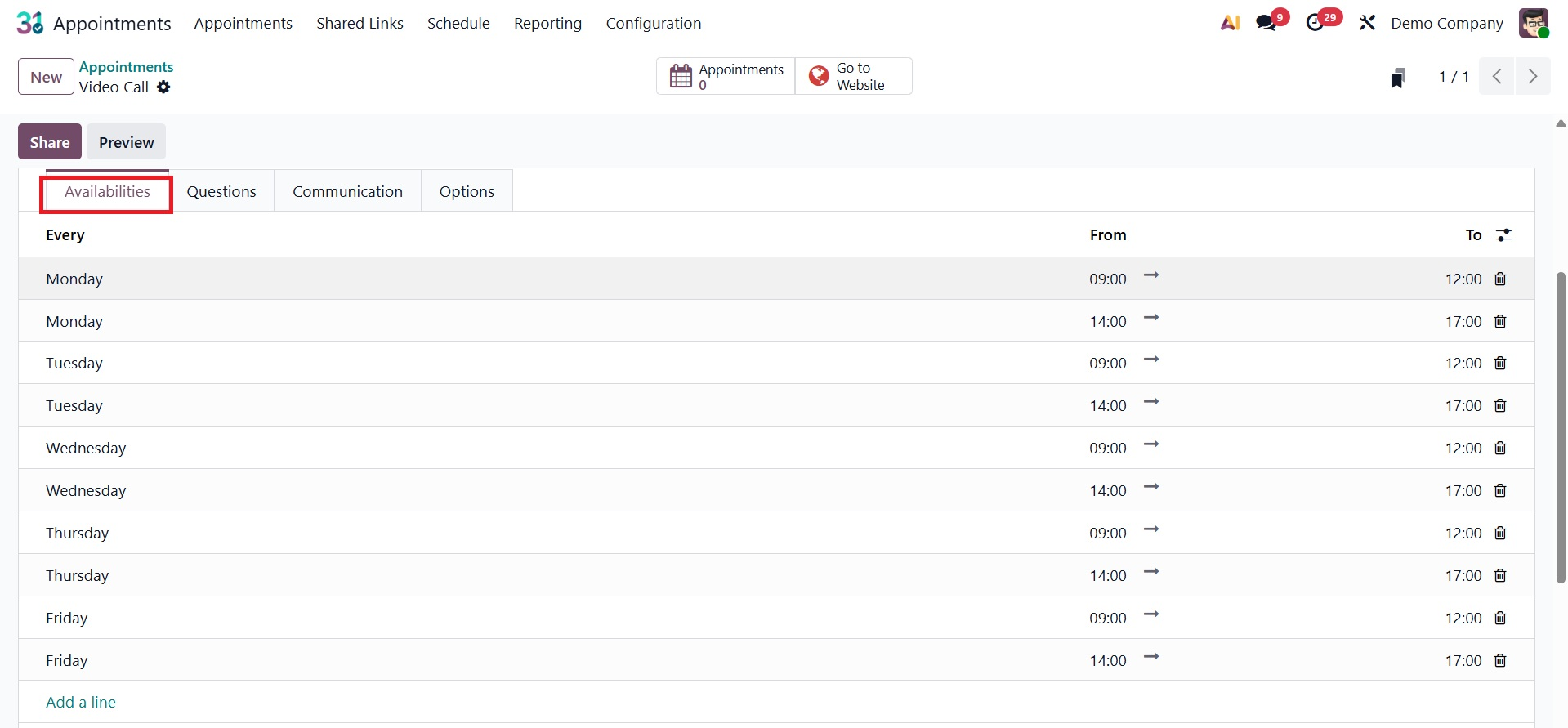This screenshot has height=728, width=1568.
Task: Open the Demo Company switcher
Action: (1446, 23)
